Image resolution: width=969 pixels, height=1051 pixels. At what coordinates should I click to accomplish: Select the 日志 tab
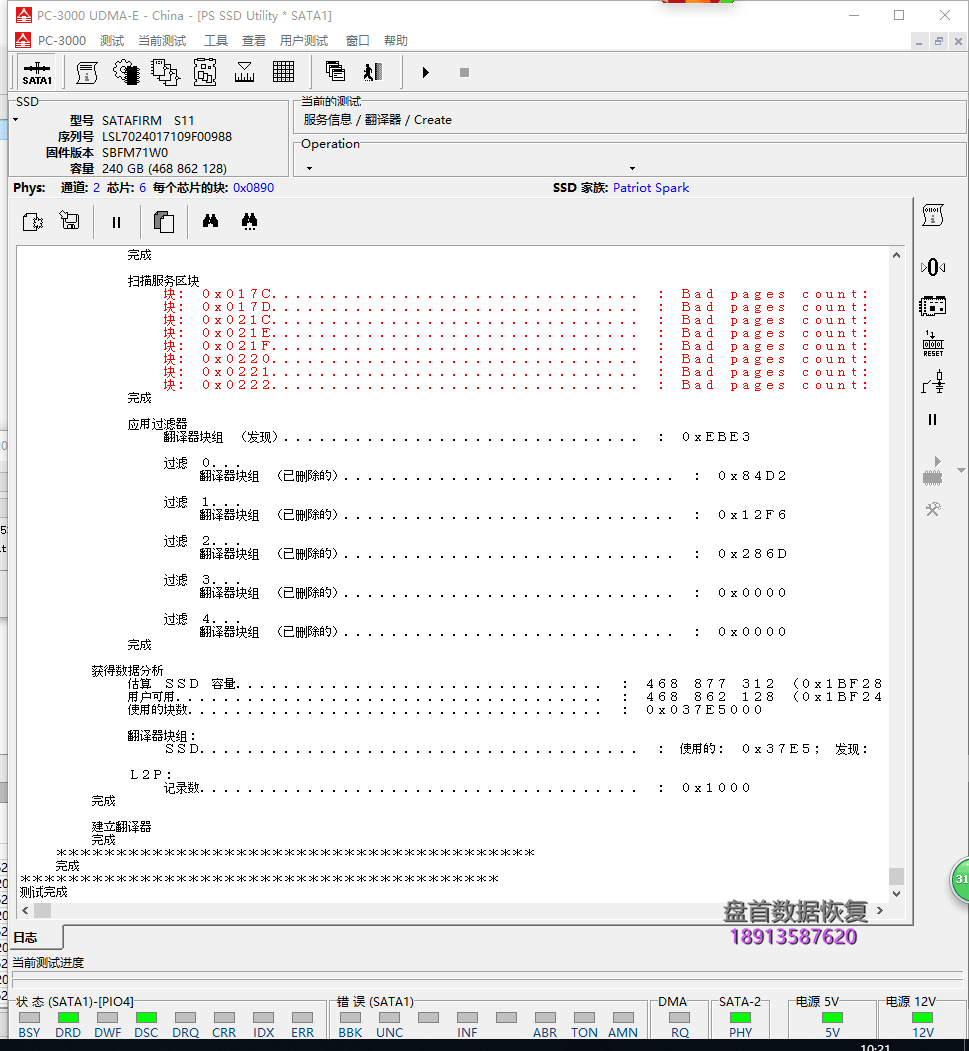coord(25,938)
